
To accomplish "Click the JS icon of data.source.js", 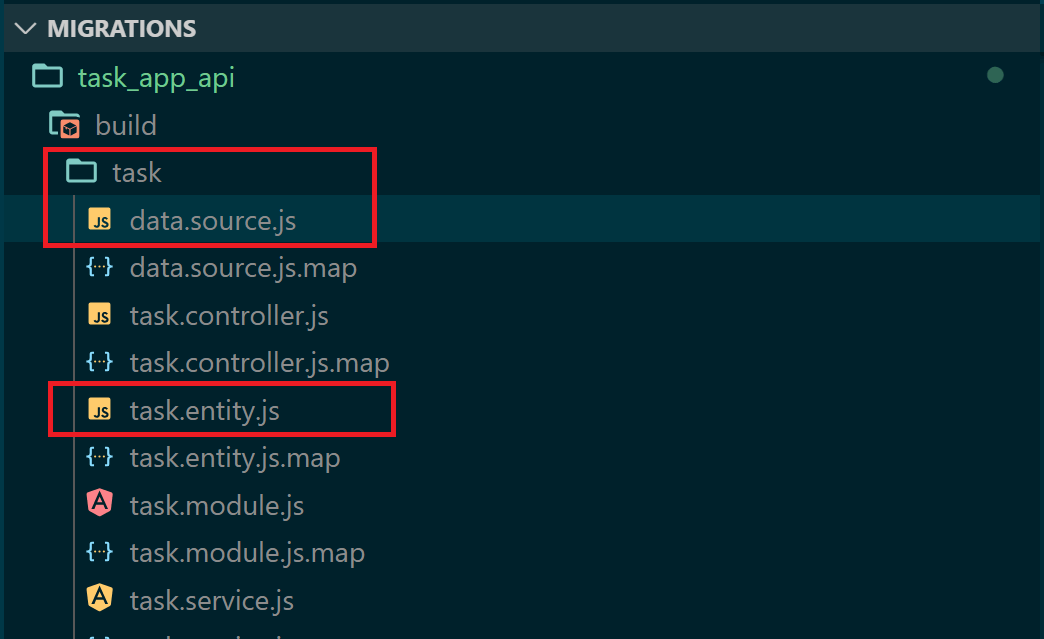I will [x=100, y=220].
